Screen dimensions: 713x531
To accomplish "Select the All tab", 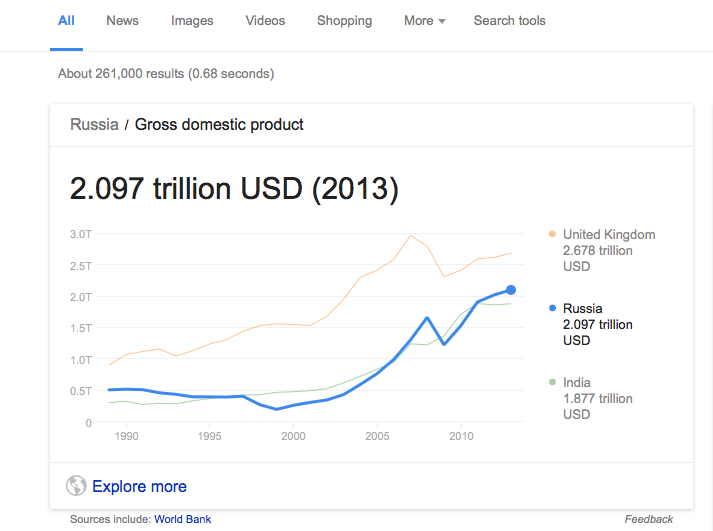I will pos(66,21).
